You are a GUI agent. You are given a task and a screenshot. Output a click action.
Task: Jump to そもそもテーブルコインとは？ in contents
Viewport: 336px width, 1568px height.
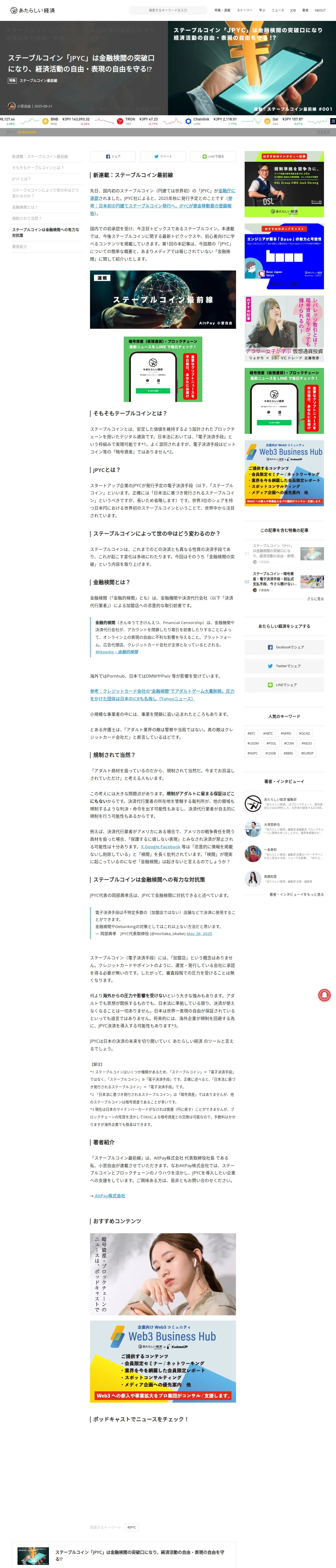coord(38,168)
